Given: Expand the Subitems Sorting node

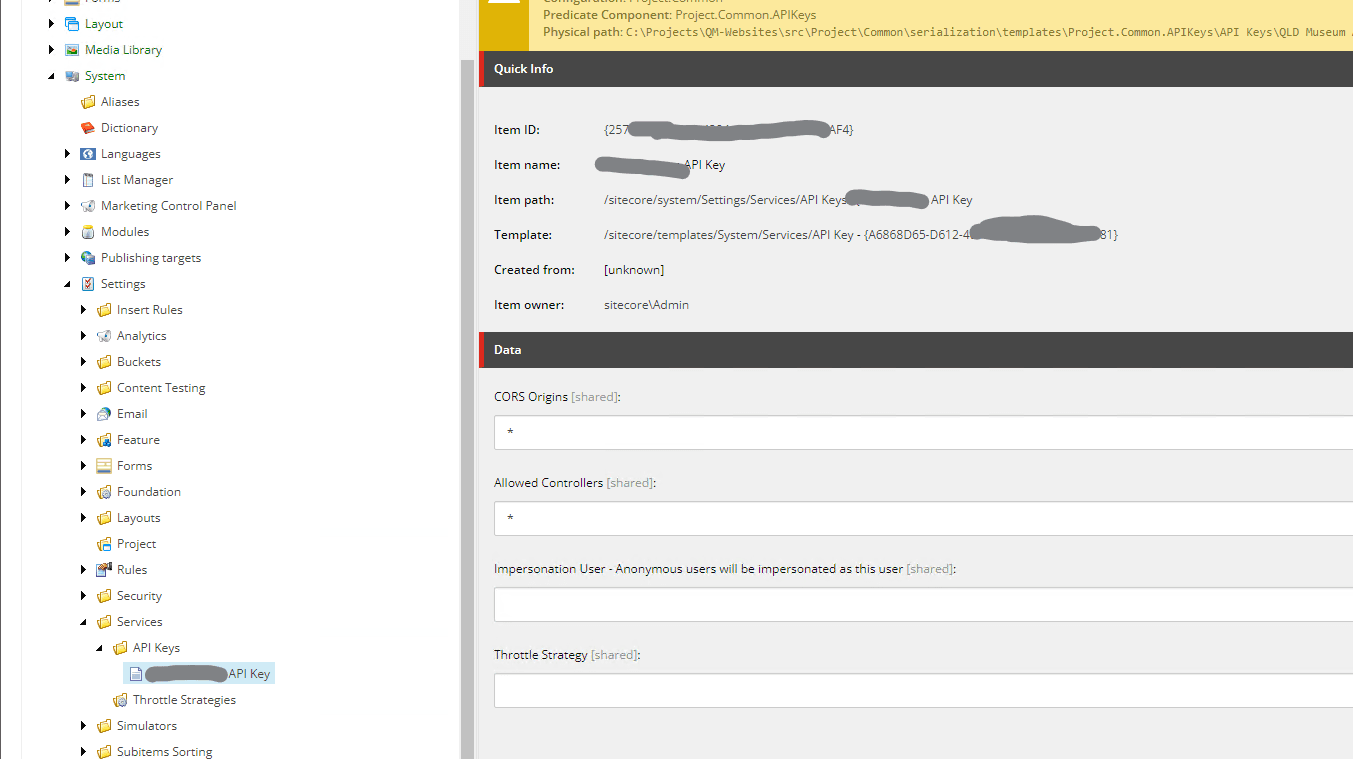Looking at the screenshot, I should click(84, 752).
